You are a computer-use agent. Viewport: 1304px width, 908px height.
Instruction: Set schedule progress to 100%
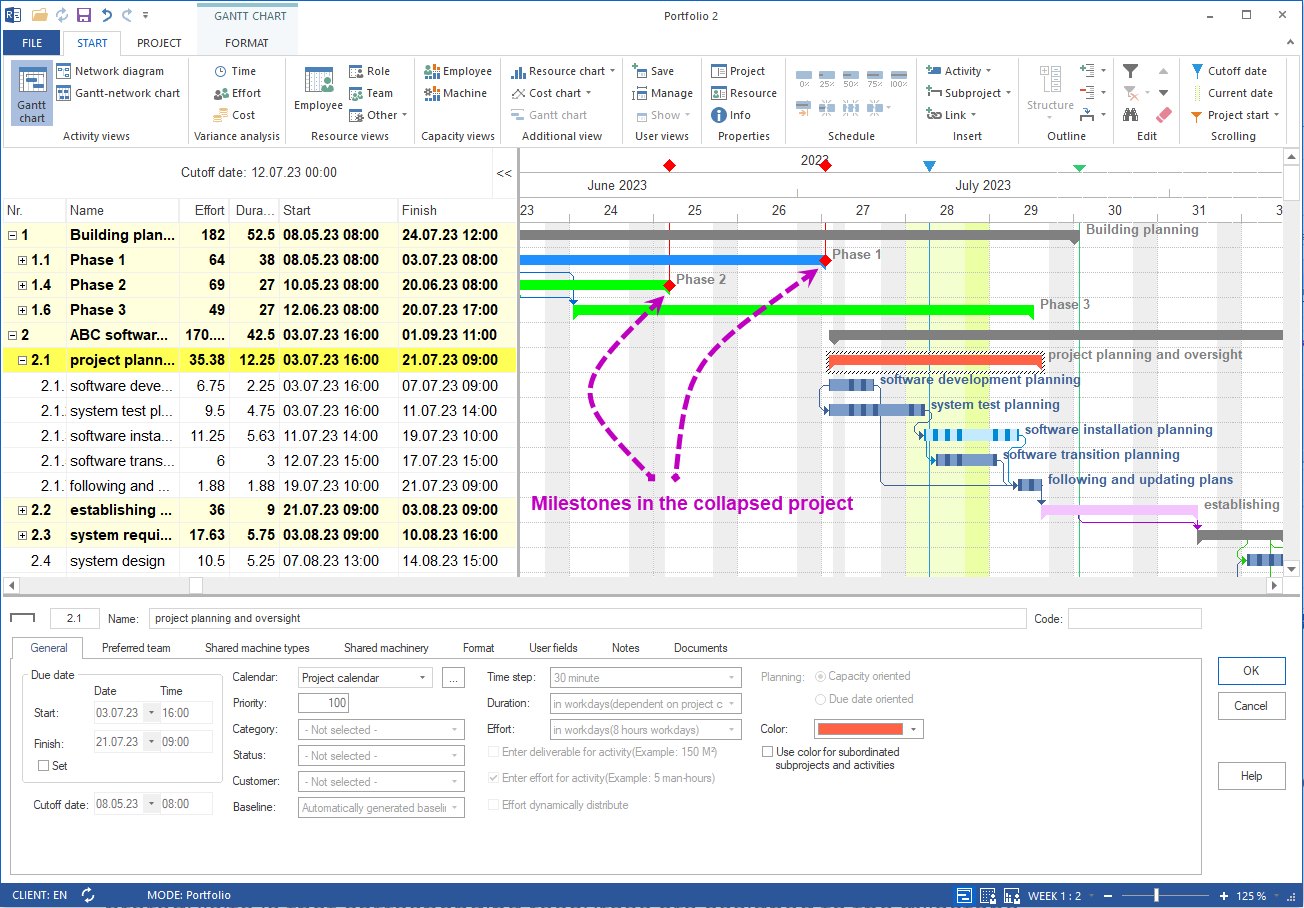pos(898,78)
